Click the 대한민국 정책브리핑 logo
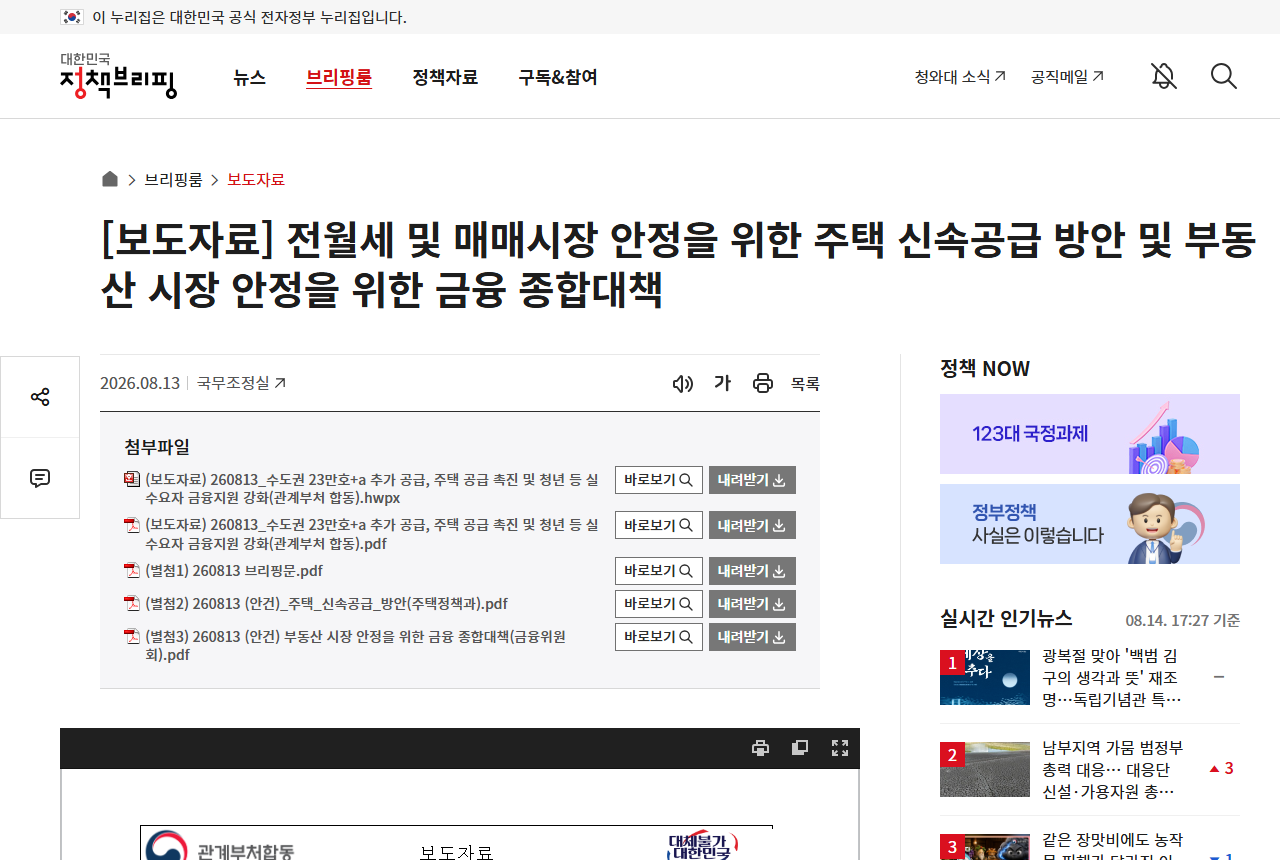The image size is (1280, 860). (x=118, y=76)
